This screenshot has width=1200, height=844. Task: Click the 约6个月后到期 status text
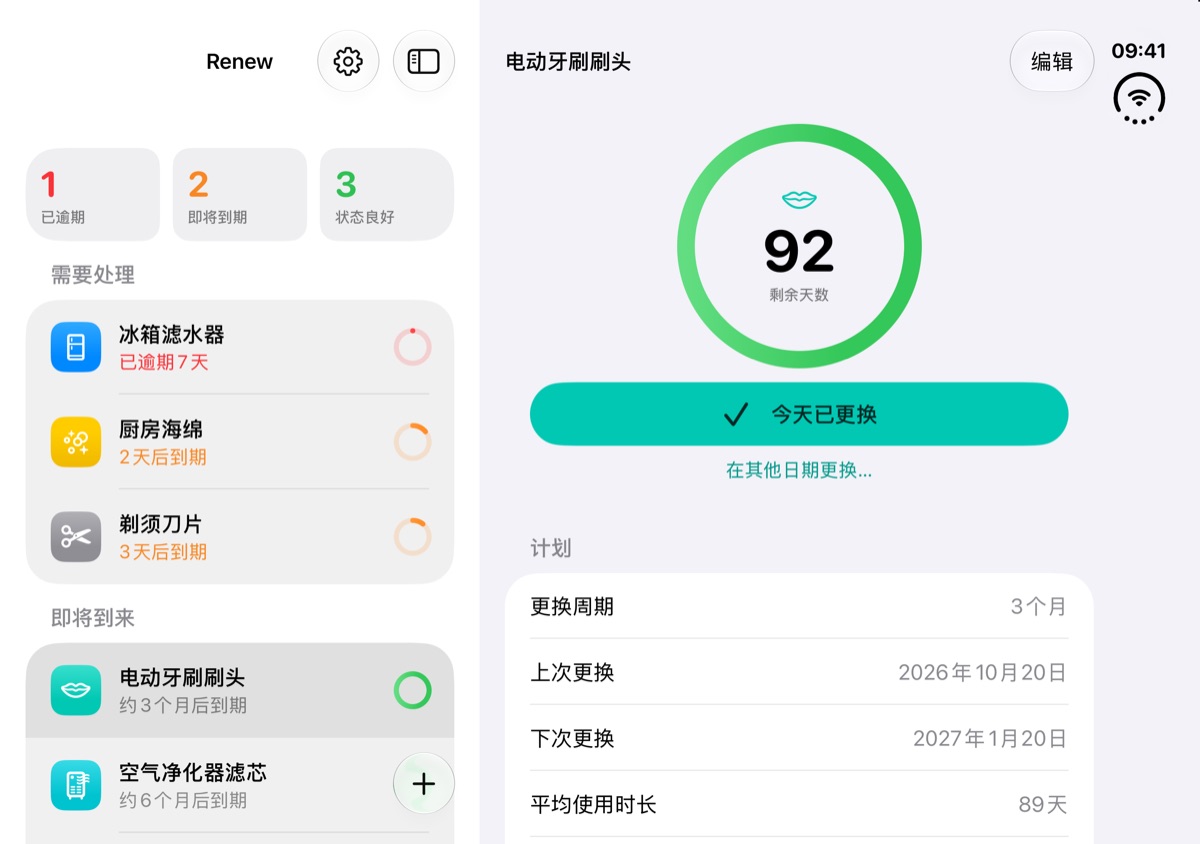pyautogui.click(x=183, y=800)
